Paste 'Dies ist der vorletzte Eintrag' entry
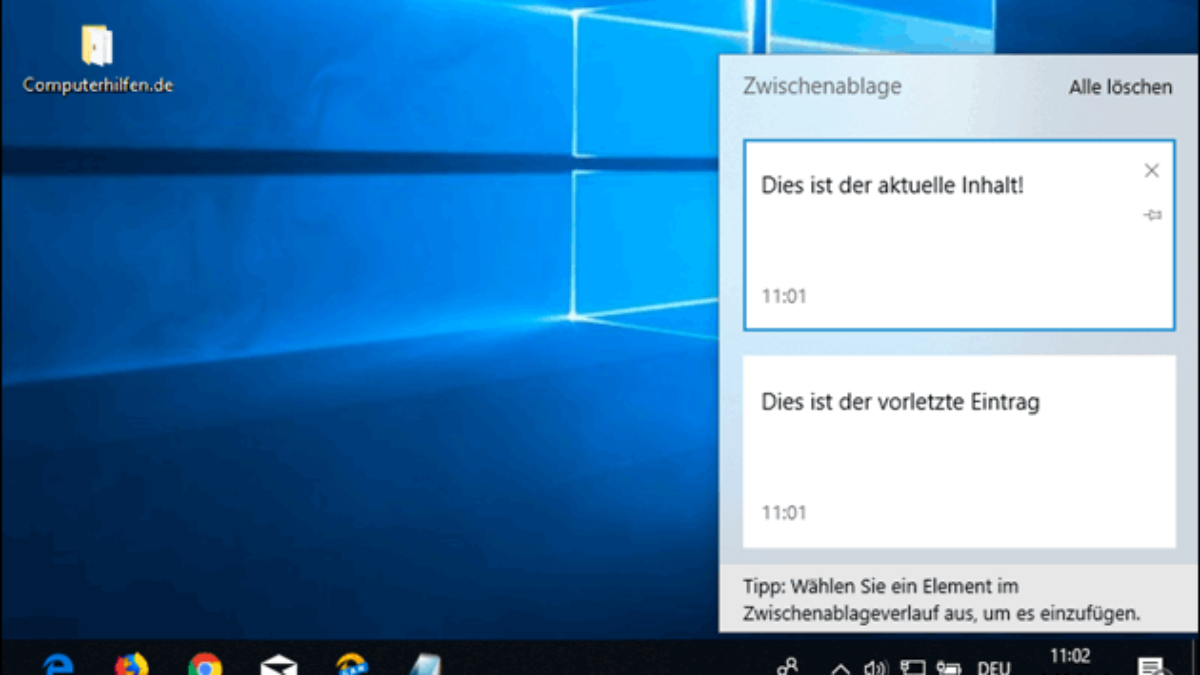The width and height of the screenshot is (1200, 675). (959, 451)
